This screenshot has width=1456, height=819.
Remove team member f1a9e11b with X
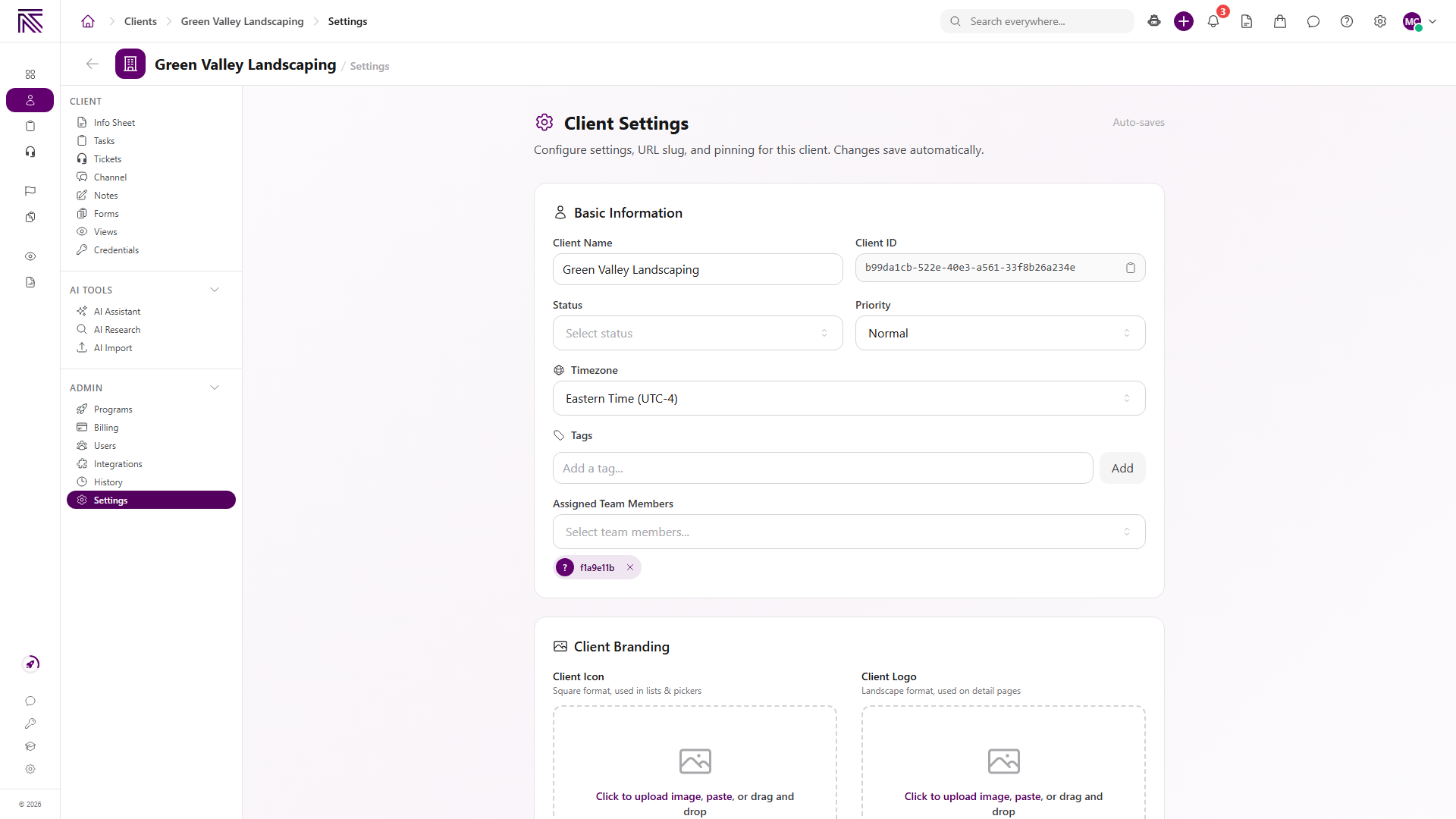click(630, 567)
